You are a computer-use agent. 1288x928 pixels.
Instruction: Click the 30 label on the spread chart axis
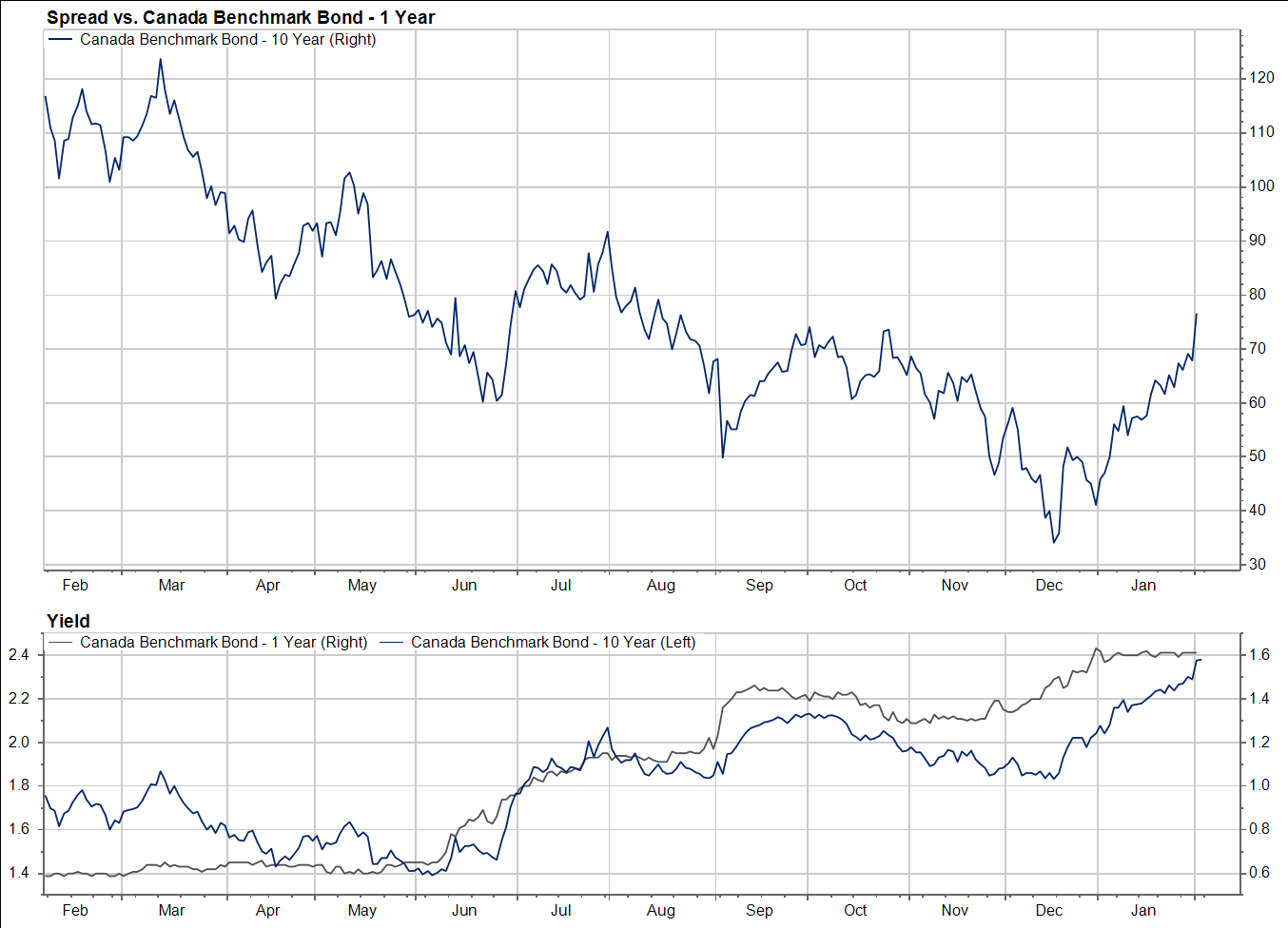[x=1258, y=564]
